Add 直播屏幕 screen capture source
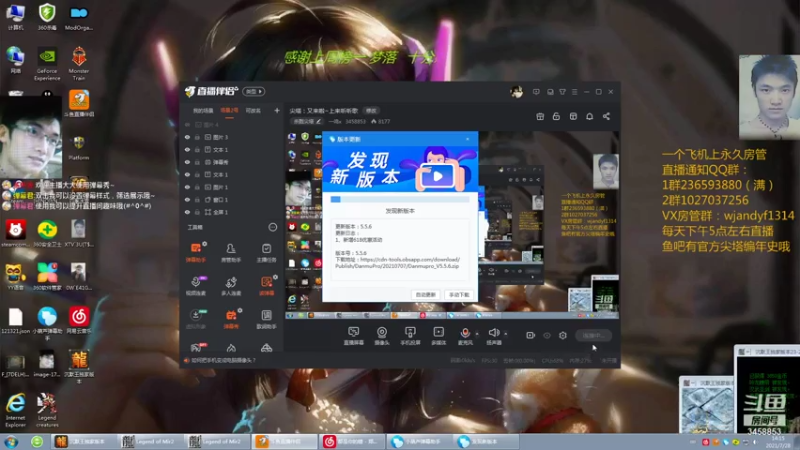This screenshot has width=800, height=450. (x=353, y=336)
